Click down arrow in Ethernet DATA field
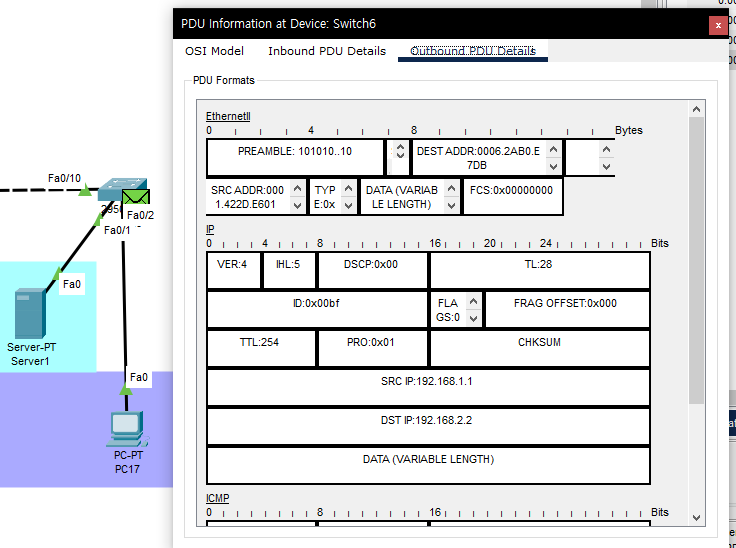The image size is (736, 548). coord(451,205)
